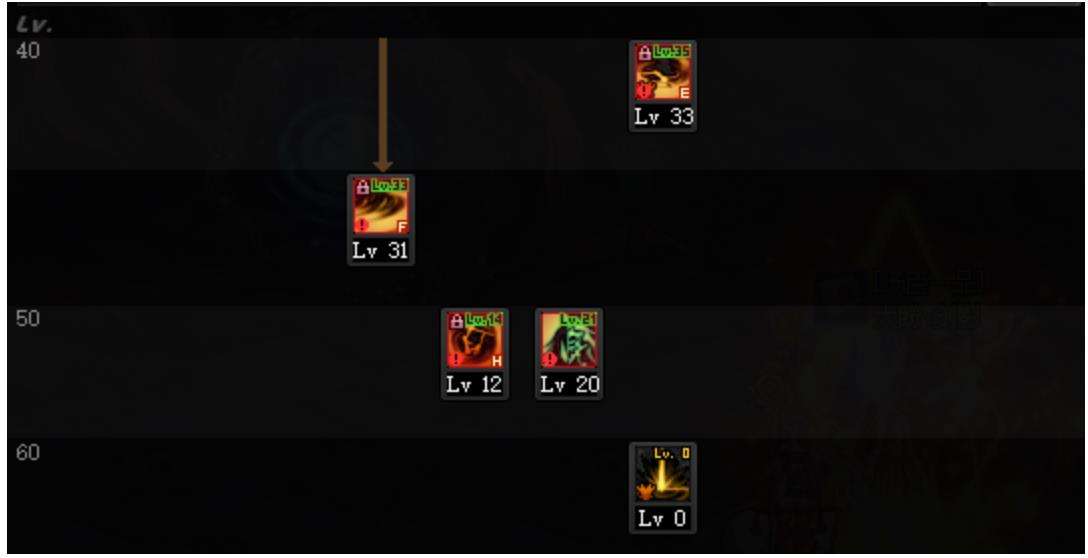The width and height of the screenshot is (1088, 558).
Task: Click the red alert badge on Lv 20 skill
Action: (x=550, y=360)
